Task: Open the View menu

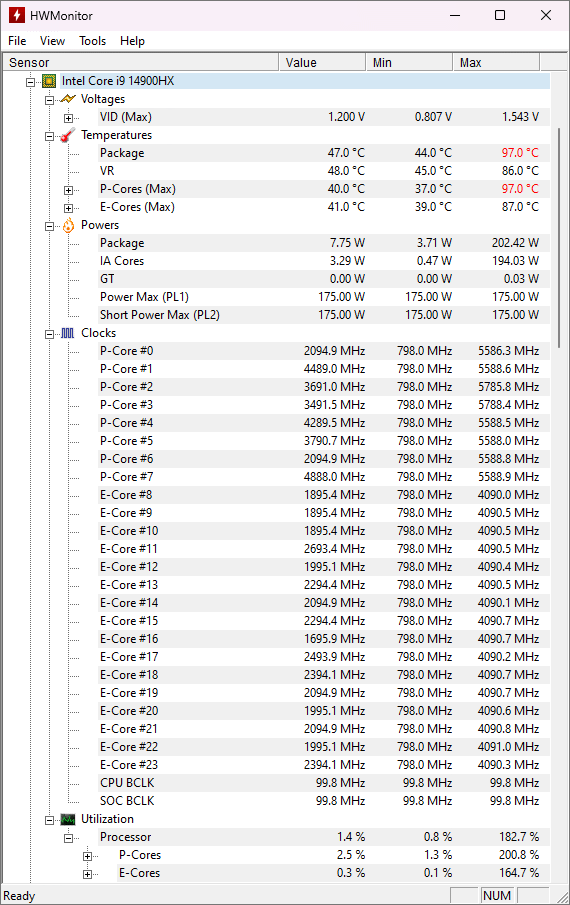Action: click(x=52, y=41)
